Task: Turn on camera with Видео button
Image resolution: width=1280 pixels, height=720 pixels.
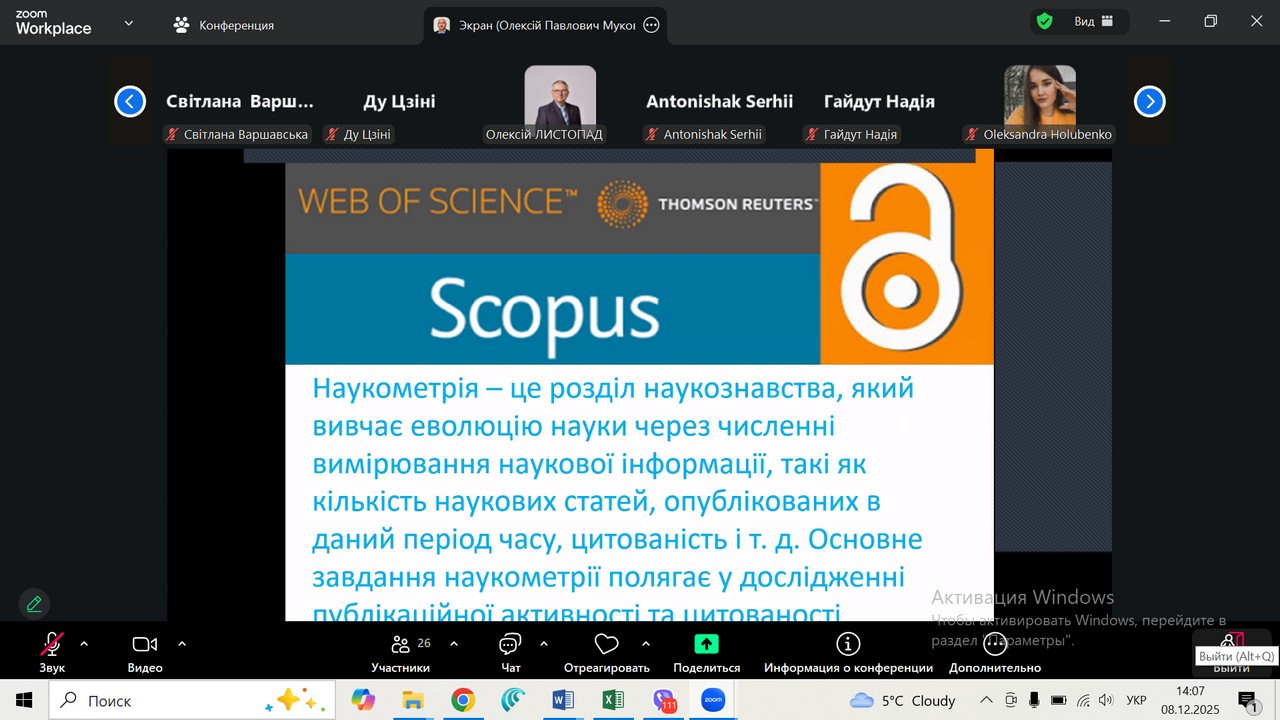Action: (145, 652)
